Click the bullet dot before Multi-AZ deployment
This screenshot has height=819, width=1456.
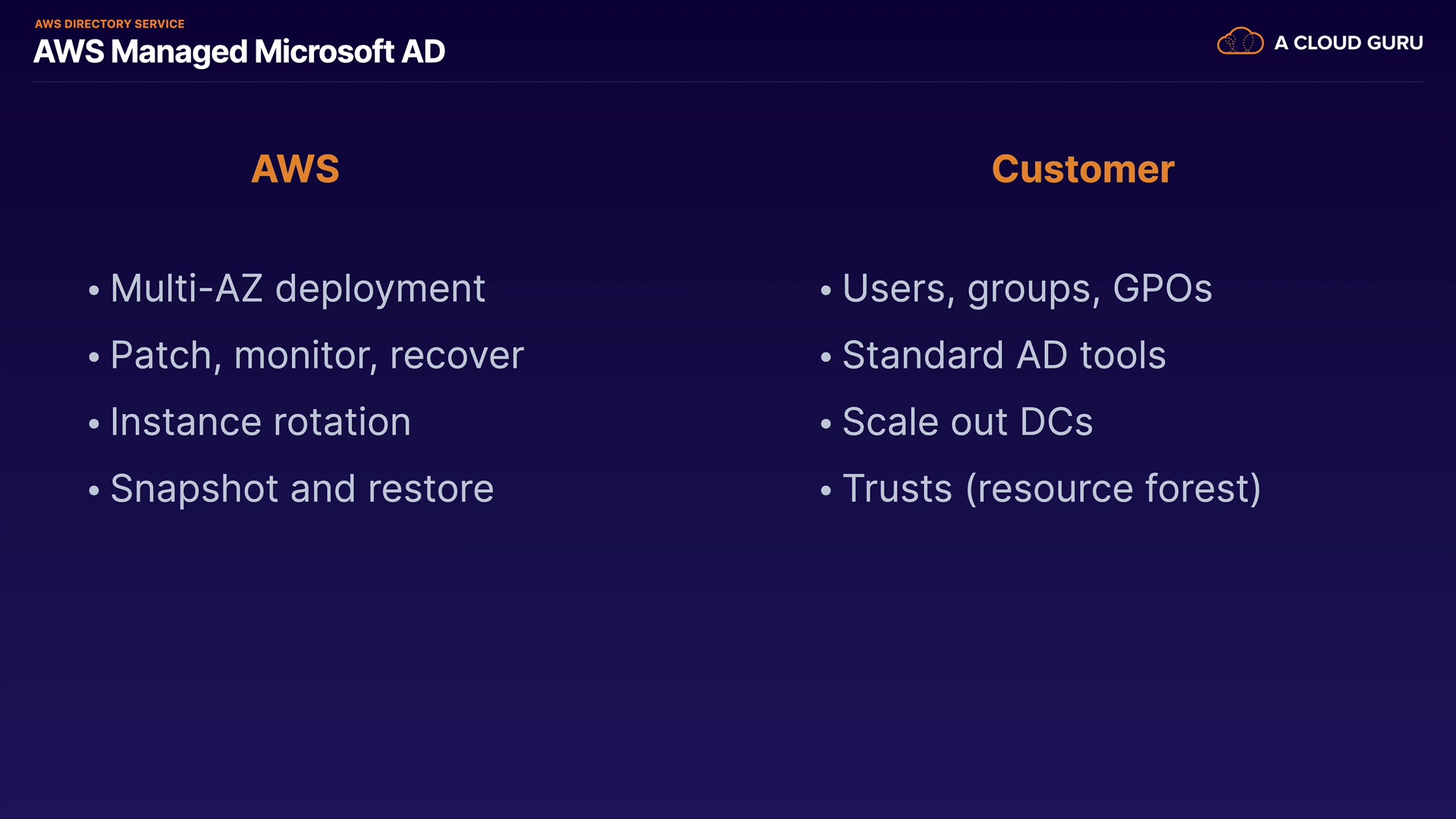coord(94,290)
